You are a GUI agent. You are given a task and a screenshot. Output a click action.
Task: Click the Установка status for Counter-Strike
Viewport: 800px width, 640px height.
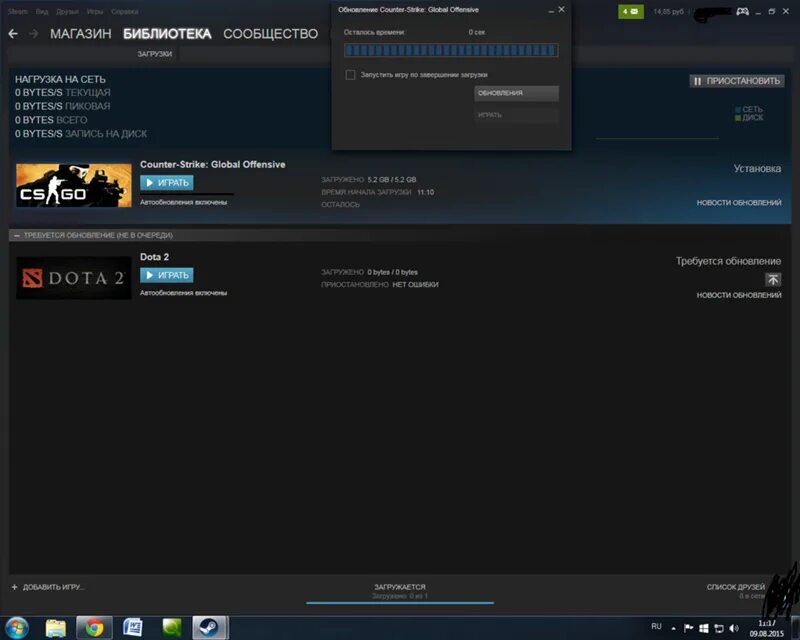[757, 168]
